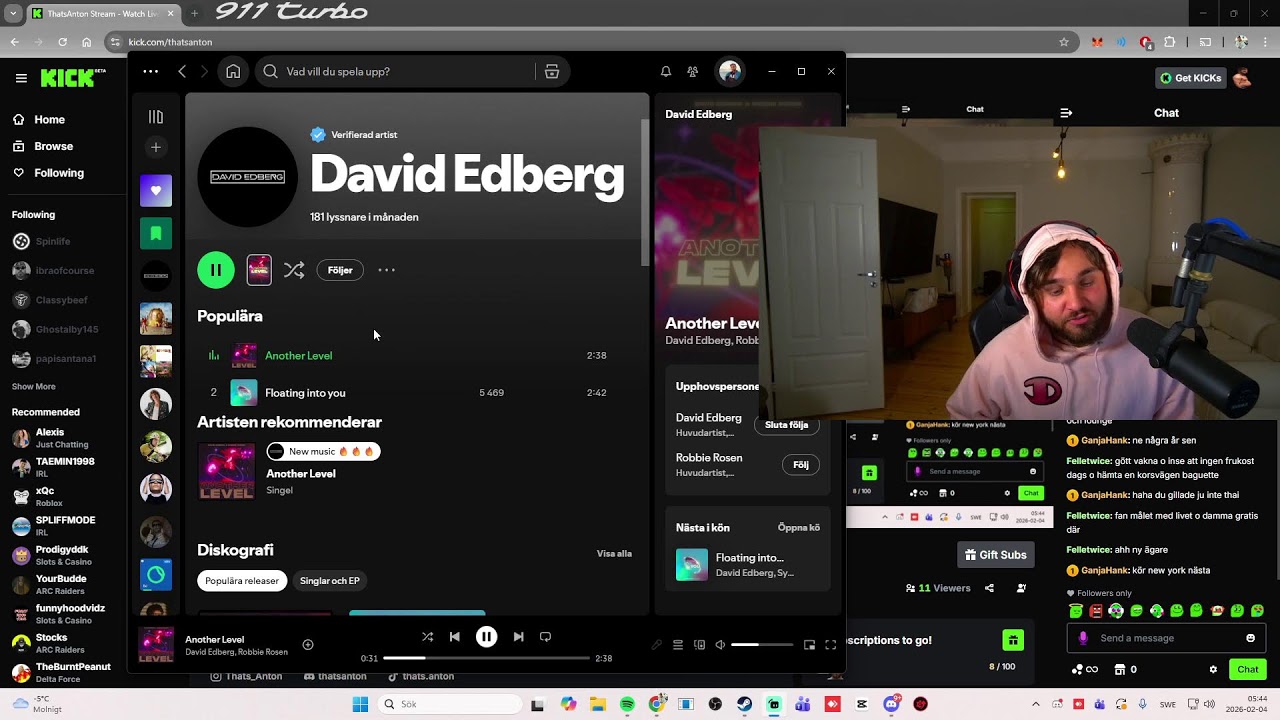1280x720 pixels.
Task: Open chat settings gear icon
Action: [x=1213, y=670]
